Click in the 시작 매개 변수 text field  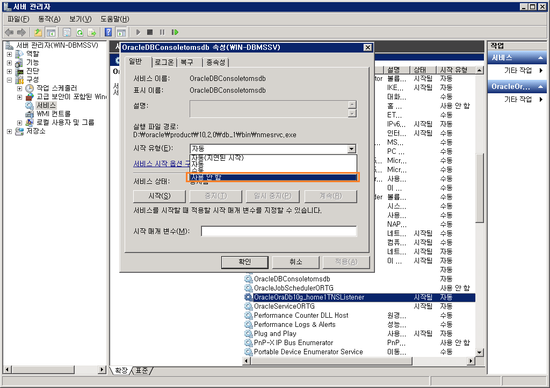coord(279,231)
